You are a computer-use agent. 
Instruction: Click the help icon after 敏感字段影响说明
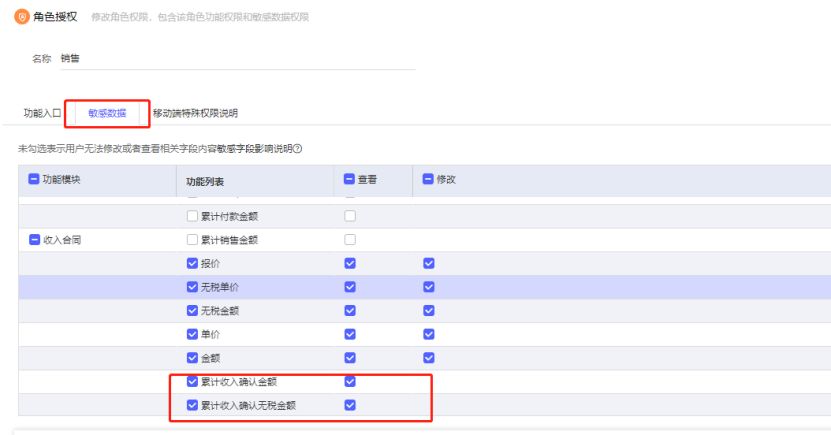[x=298, y=149]
